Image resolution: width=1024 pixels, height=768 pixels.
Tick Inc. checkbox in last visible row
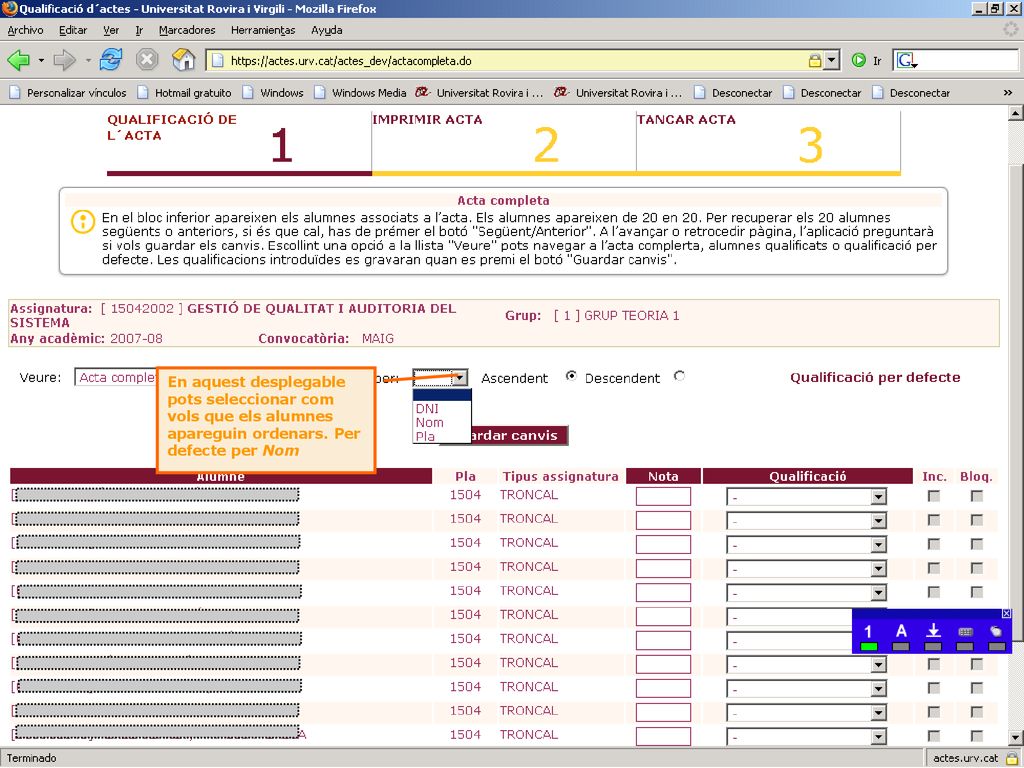click(934, 736)
